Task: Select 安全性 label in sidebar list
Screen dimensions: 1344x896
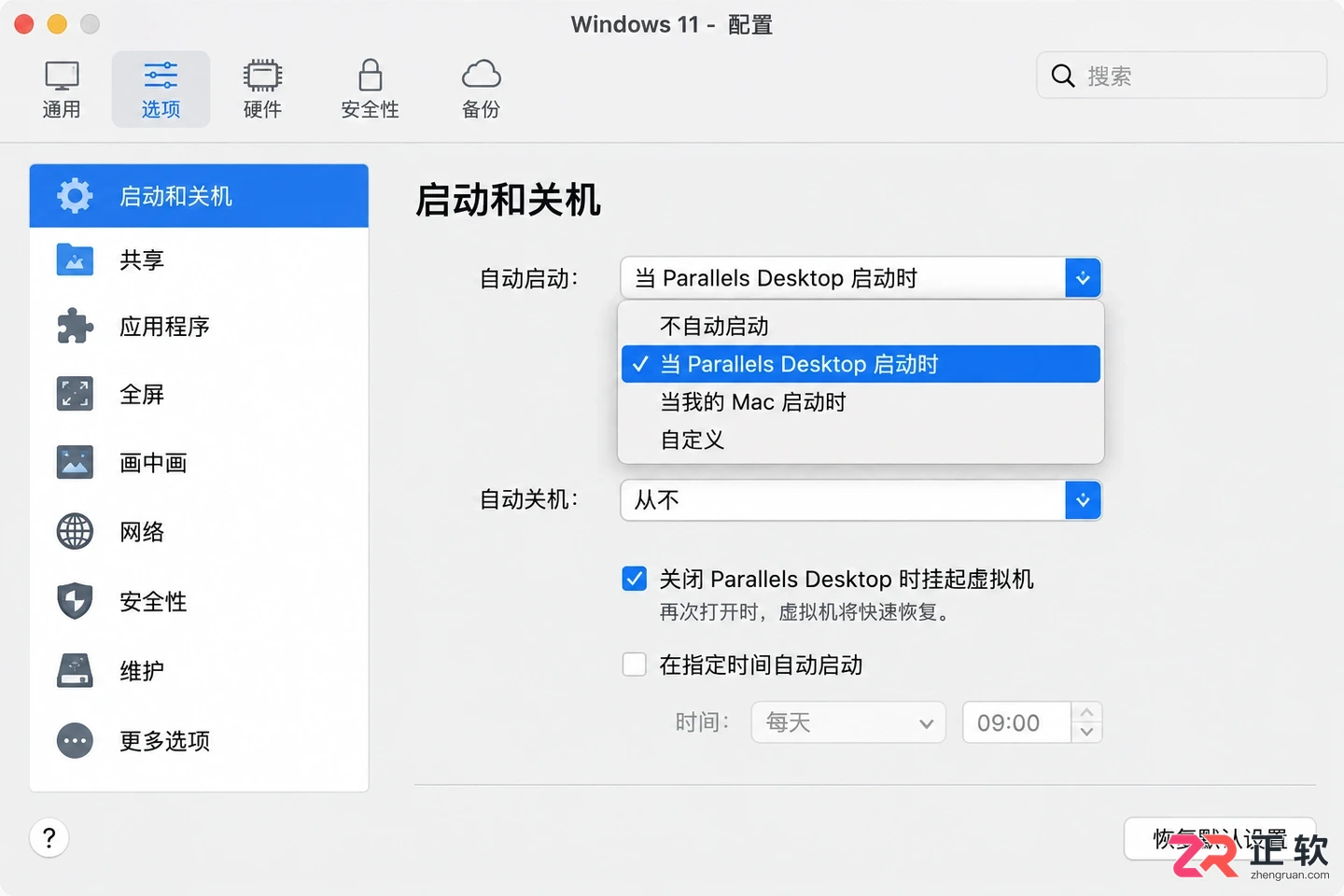Action: pos(153,601)
